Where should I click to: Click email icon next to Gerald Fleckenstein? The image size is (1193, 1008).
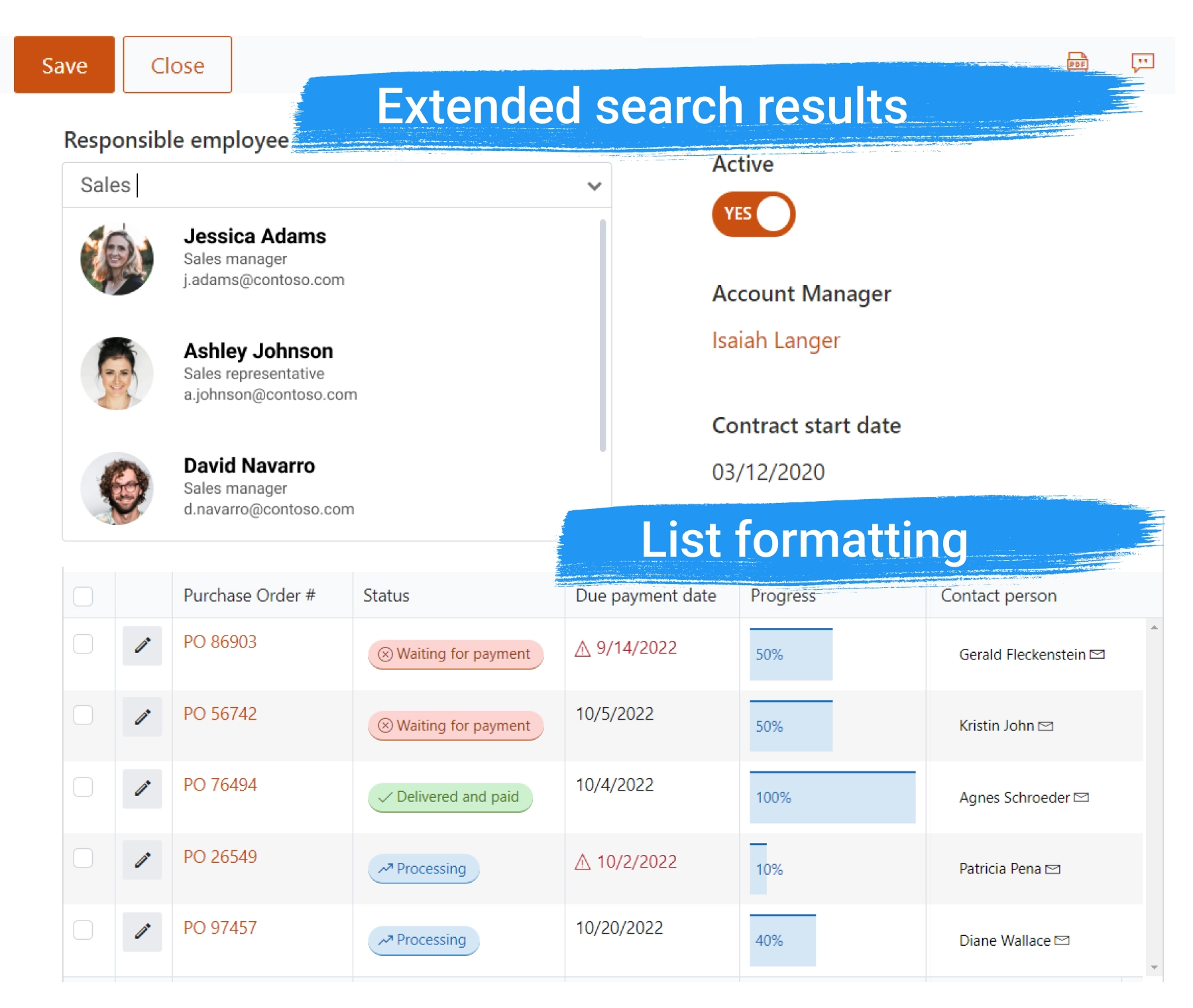click(x=1098, y=655)
